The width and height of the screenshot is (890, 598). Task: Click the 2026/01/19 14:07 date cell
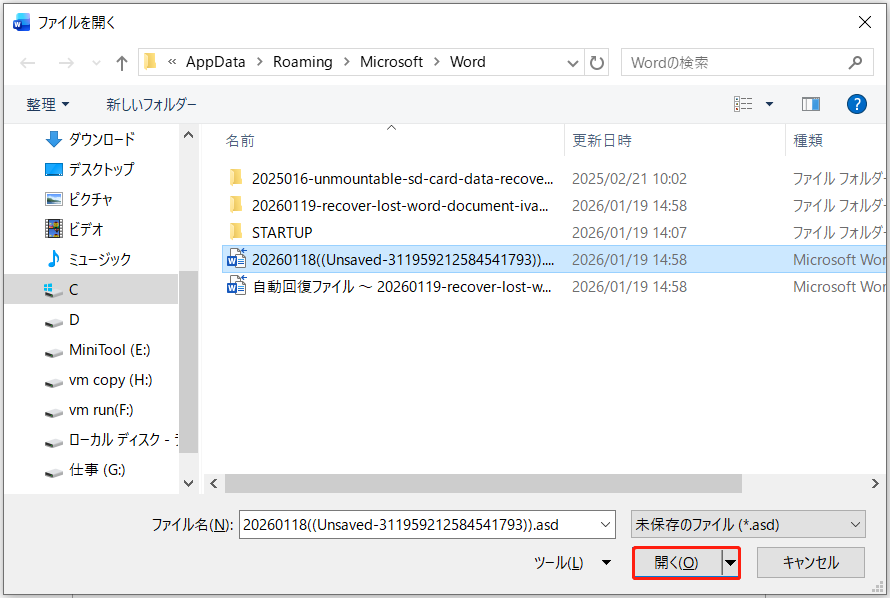629,233
